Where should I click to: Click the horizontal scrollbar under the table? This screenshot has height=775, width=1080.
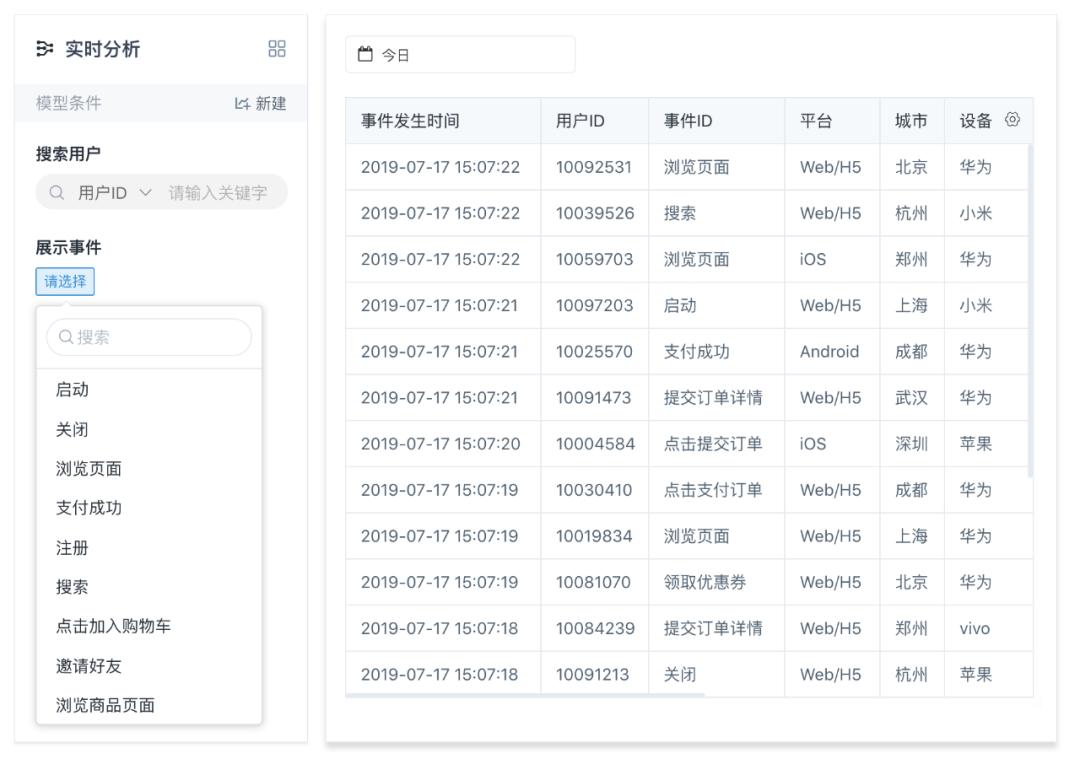pyautogui.click(x=525, y=694)
